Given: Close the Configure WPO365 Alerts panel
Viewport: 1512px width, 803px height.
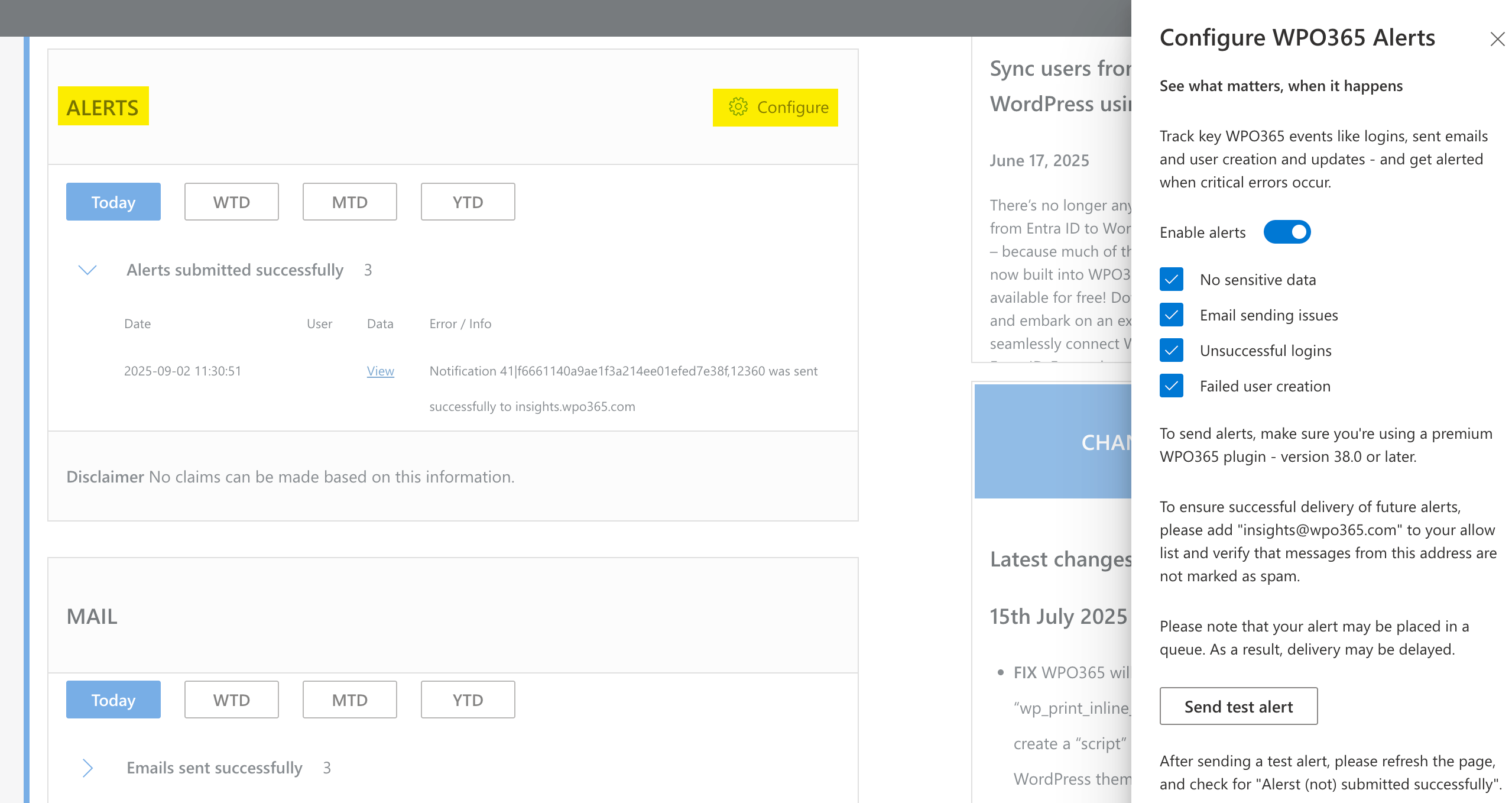Looking at the screenshot, I should pos(1497,39).
